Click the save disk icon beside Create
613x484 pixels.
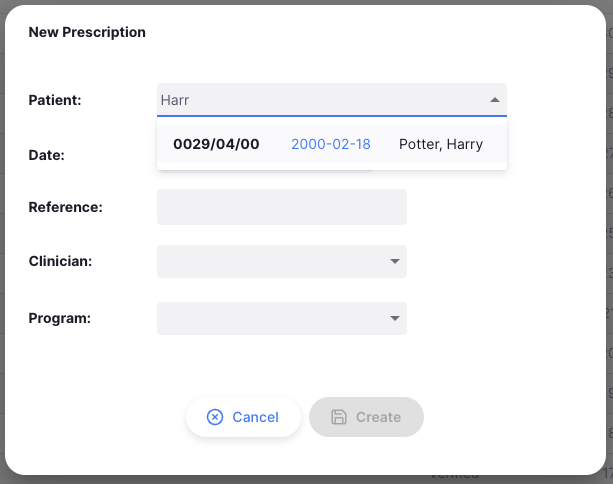click(339, 417)
